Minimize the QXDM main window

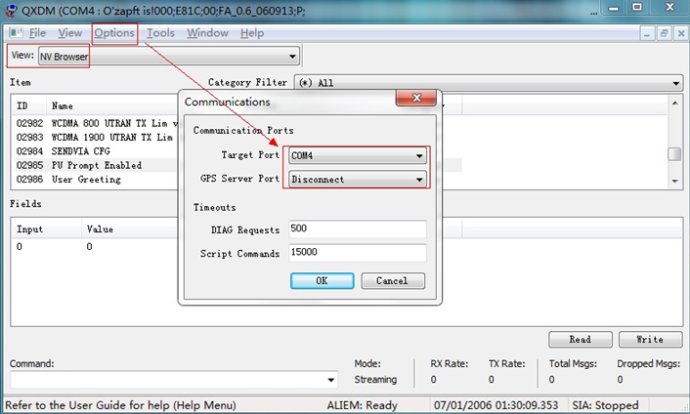(x=614, y=8)
